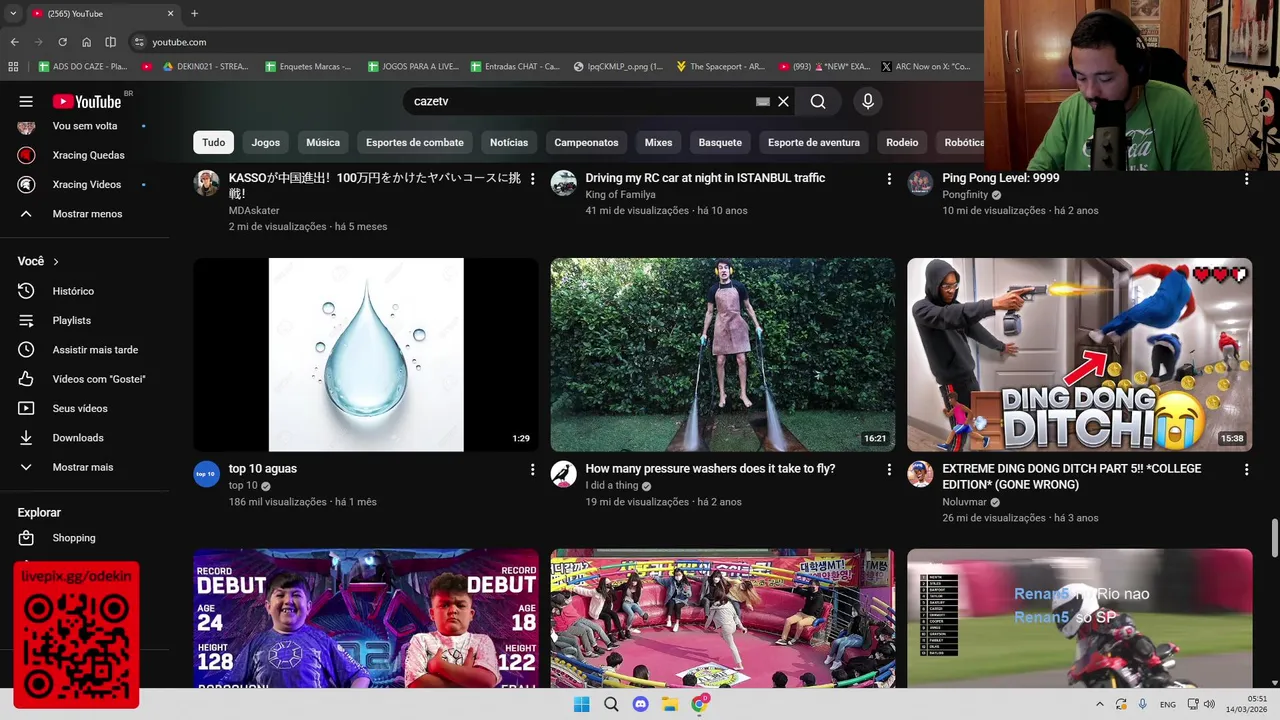This screenshot has height=720, width=1280.
Task: Click the top 10 channel avatar
Action: tap(206, 474)
